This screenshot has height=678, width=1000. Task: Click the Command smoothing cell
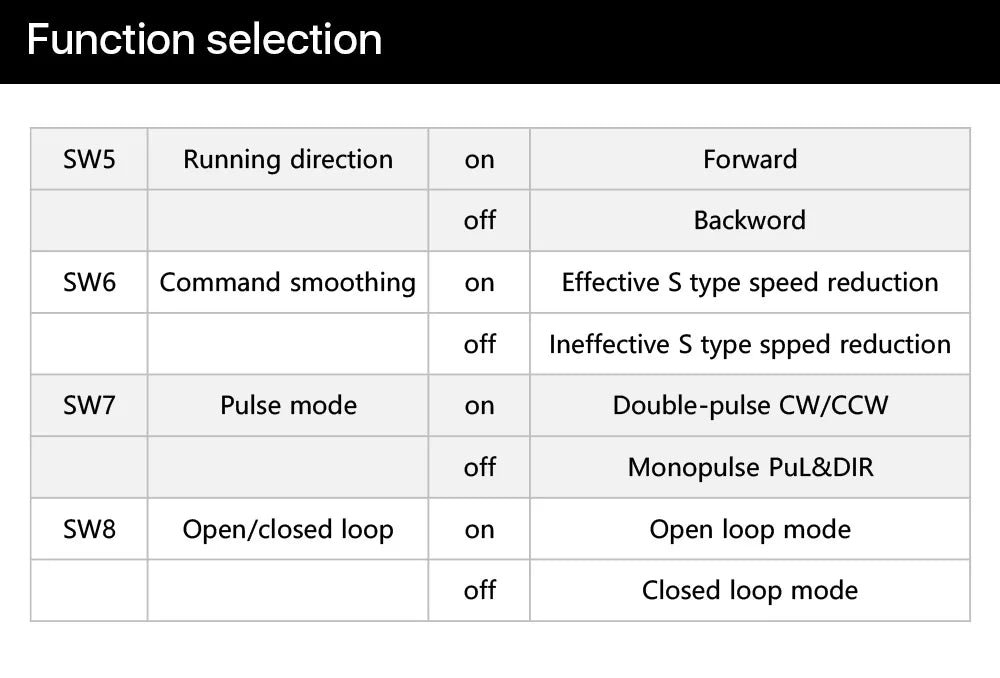[288, 282]
